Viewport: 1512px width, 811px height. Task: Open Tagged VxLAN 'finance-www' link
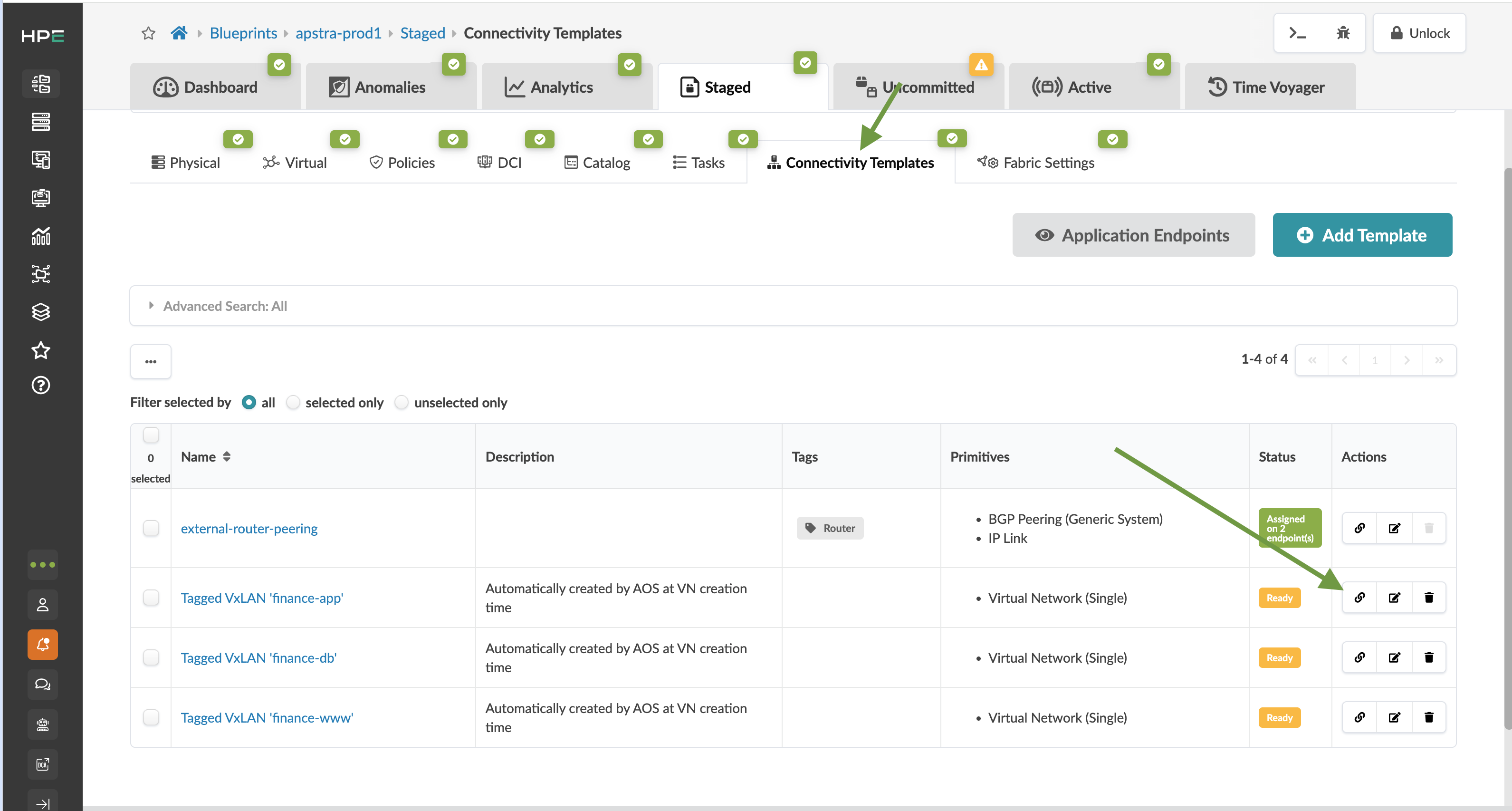pos(267,718)
